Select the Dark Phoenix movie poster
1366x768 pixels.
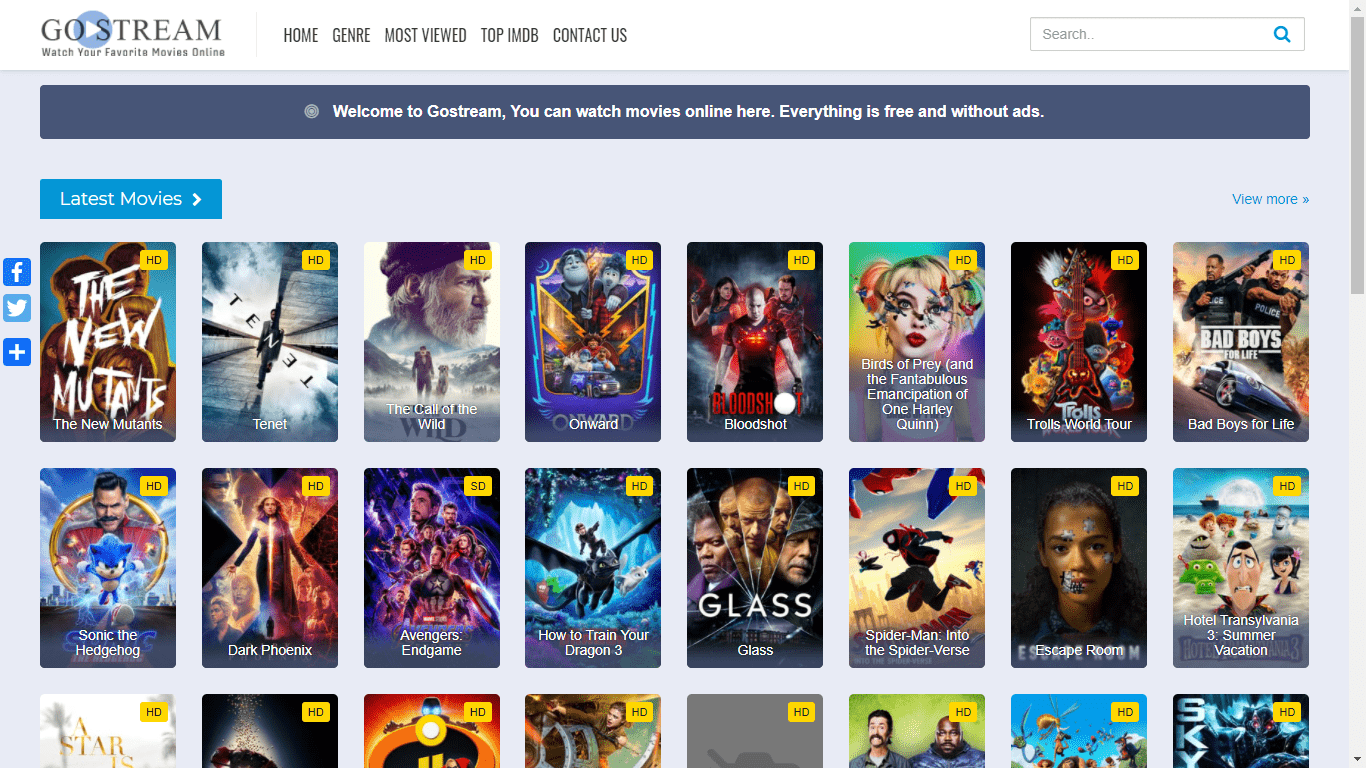(x=270, y=568)
